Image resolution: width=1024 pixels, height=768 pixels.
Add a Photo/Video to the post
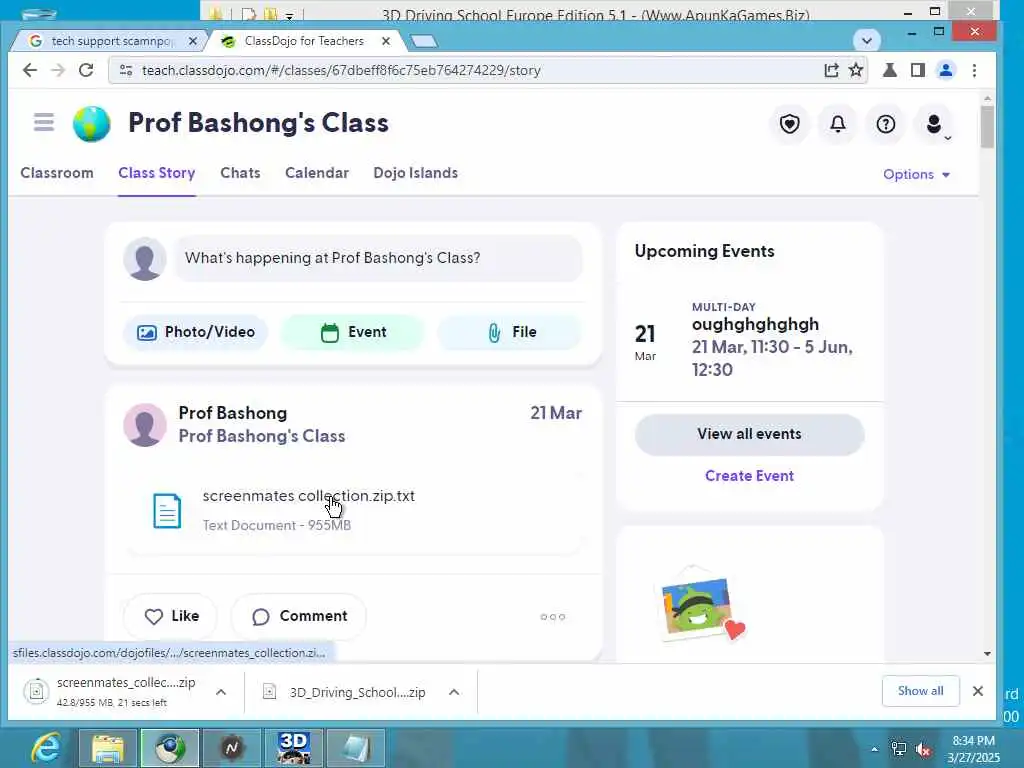pyautogui.click(x=195, y=332)
